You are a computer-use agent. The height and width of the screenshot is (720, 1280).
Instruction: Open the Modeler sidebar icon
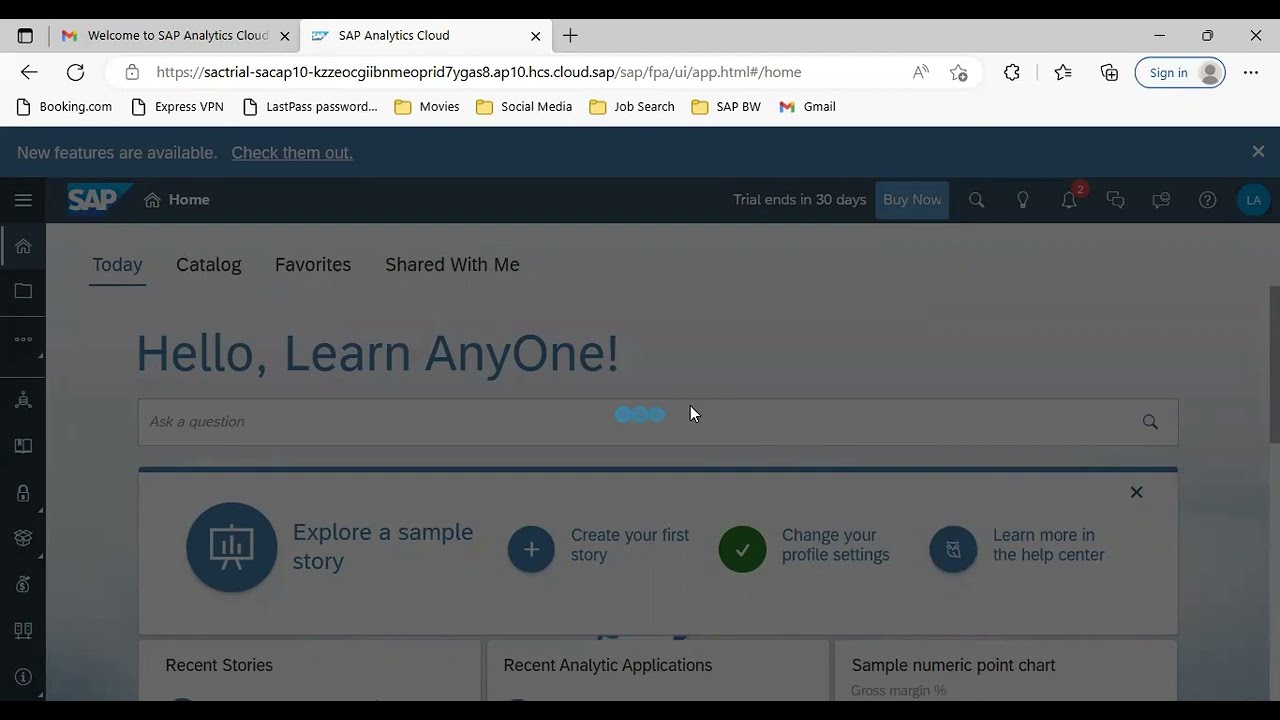(23, 400)
